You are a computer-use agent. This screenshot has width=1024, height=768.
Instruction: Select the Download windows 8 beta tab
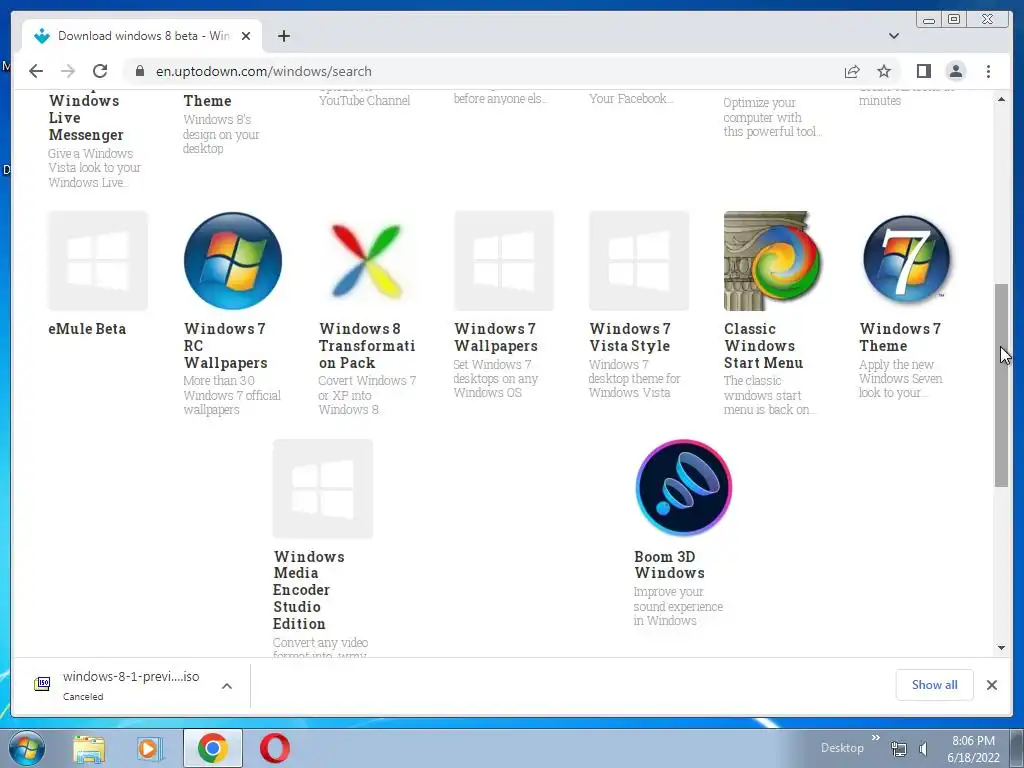pos(142,36)
